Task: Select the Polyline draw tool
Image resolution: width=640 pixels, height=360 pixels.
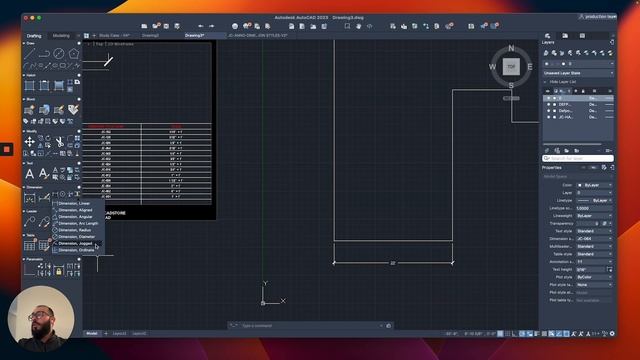Action: (x=44, y=53)
